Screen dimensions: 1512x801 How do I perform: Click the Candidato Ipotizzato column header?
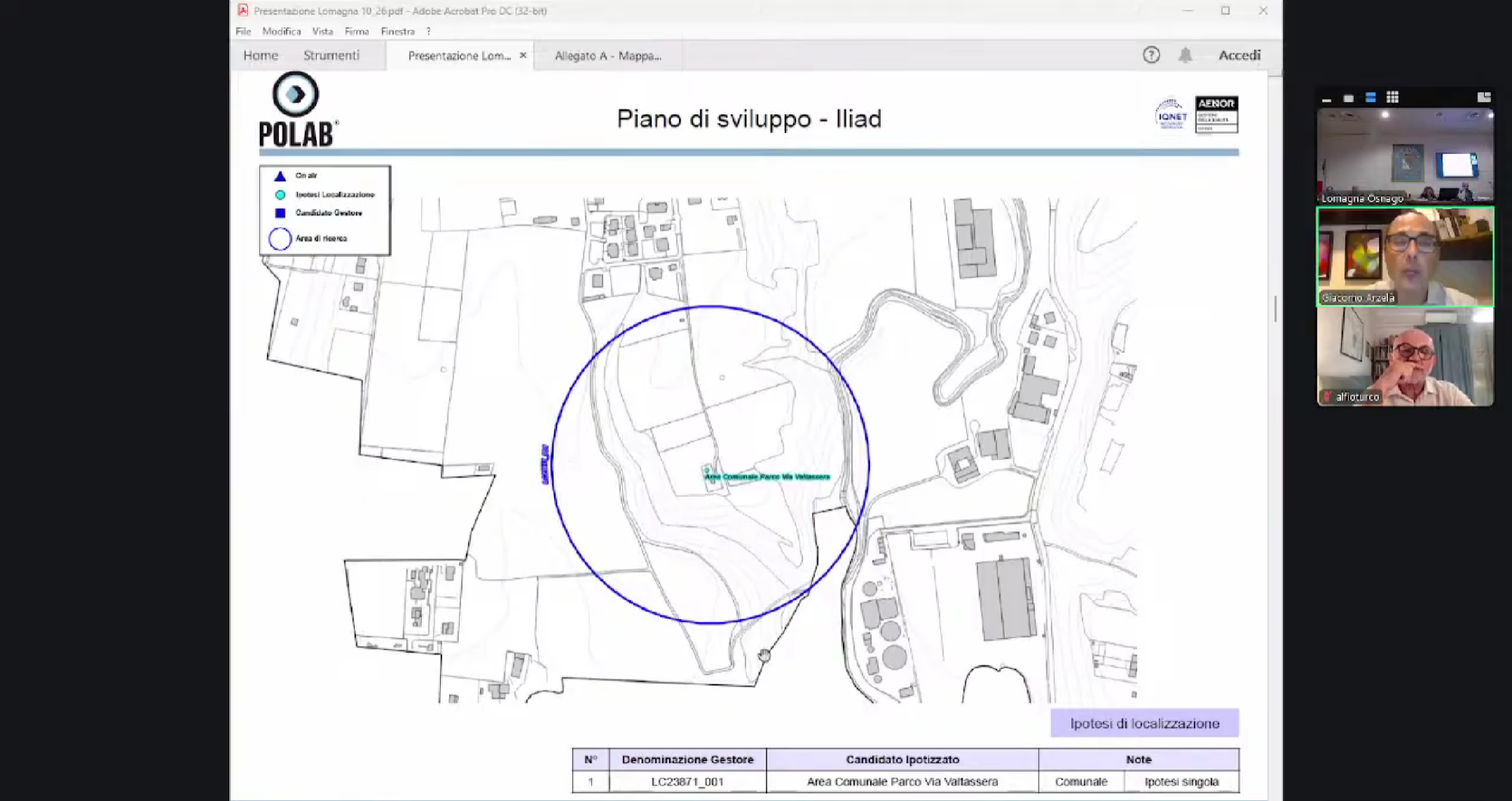[902, 759]
